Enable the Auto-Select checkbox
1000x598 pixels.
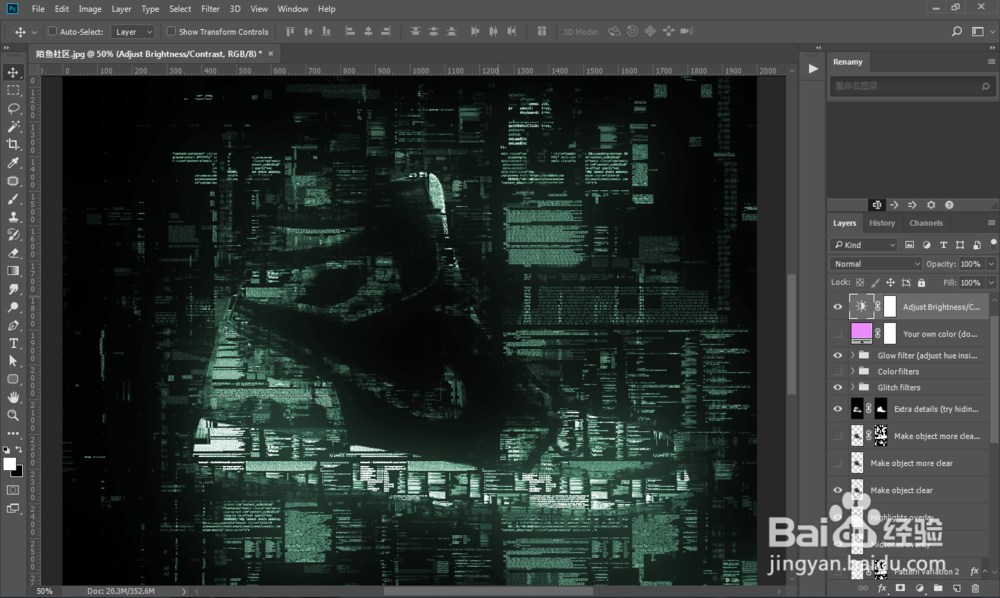52,31
